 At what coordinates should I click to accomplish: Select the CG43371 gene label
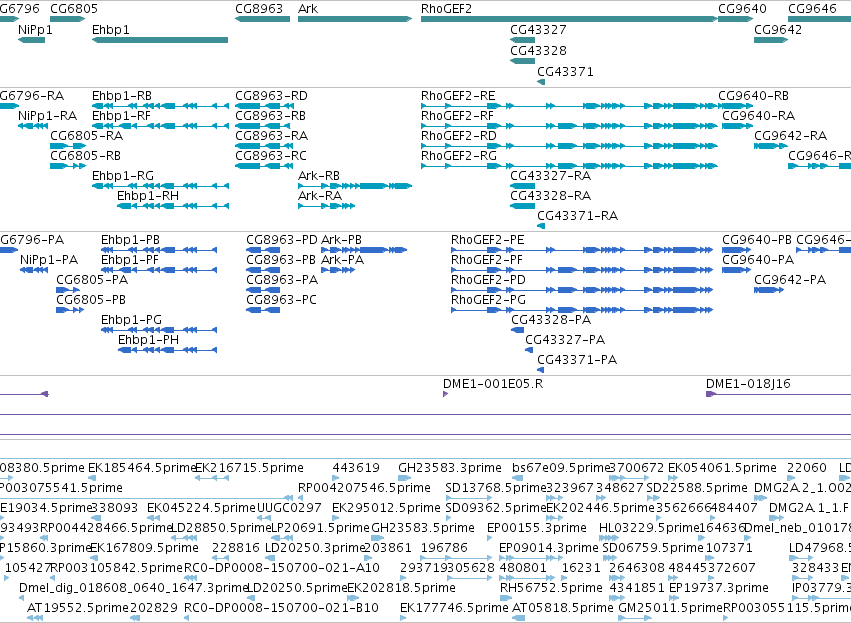pyautogui.click(x=565, y=72)
